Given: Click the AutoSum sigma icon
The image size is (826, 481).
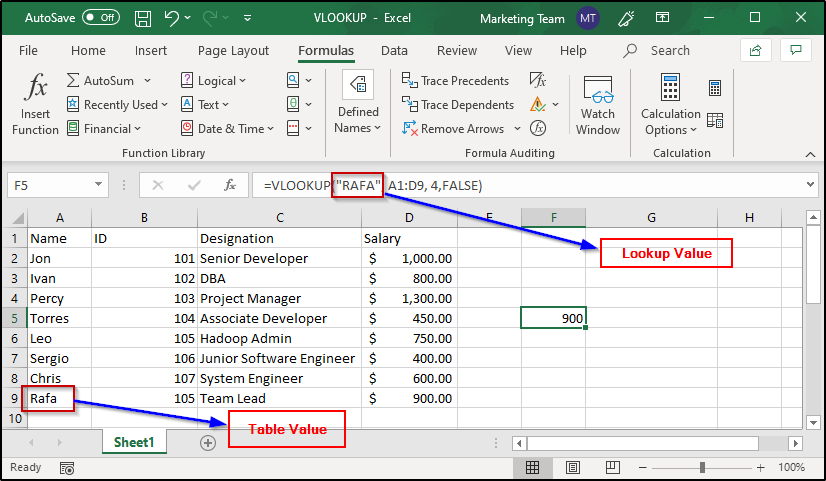Looking at the screenshot, I should [73, 81].
